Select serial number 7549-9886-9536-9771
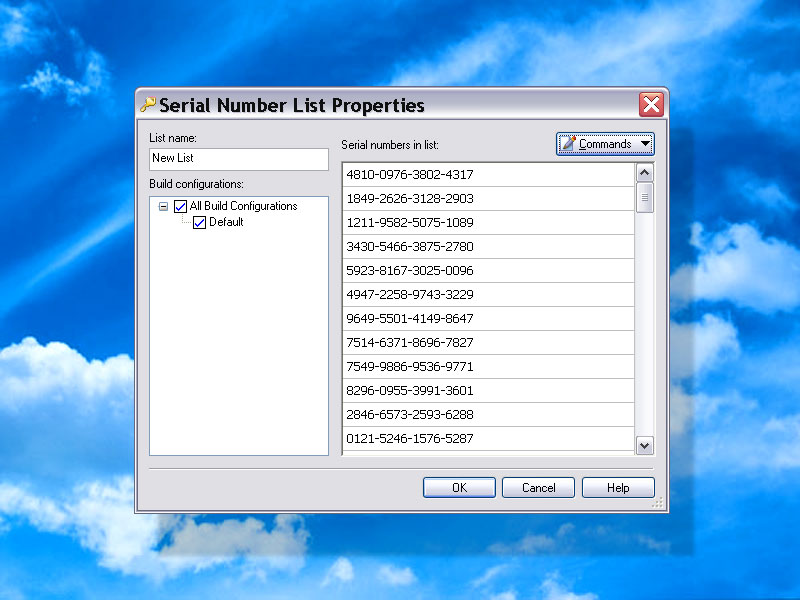Viewport: 800px width, 600px height. click(x=488, y=366)
